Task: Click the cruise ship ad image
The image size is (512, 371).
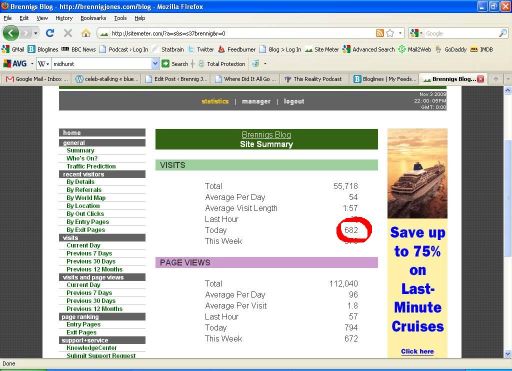Action: pyautogui.click(x=417, y=173)
